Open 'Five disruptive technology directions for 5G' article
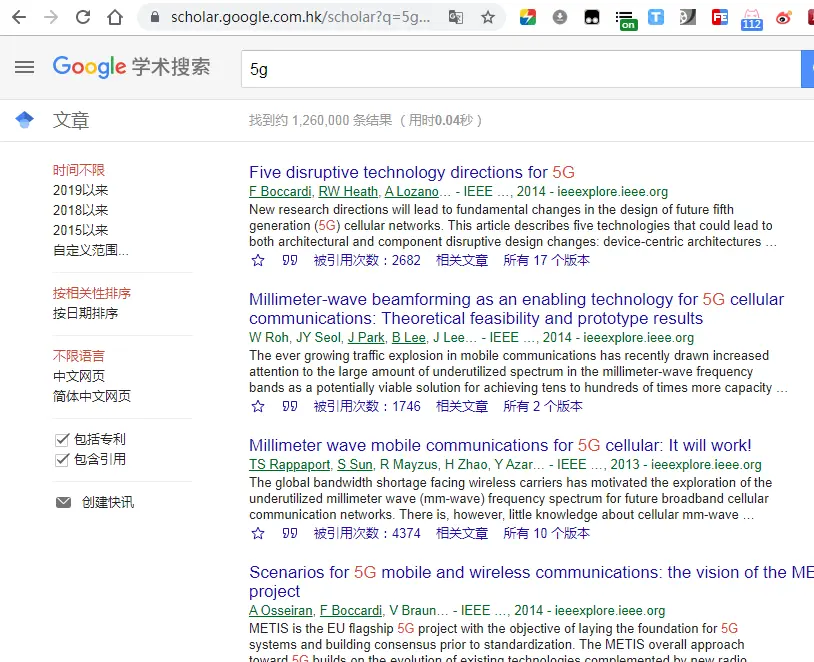This screenshot has width=814, height=662. click(412, 172)
